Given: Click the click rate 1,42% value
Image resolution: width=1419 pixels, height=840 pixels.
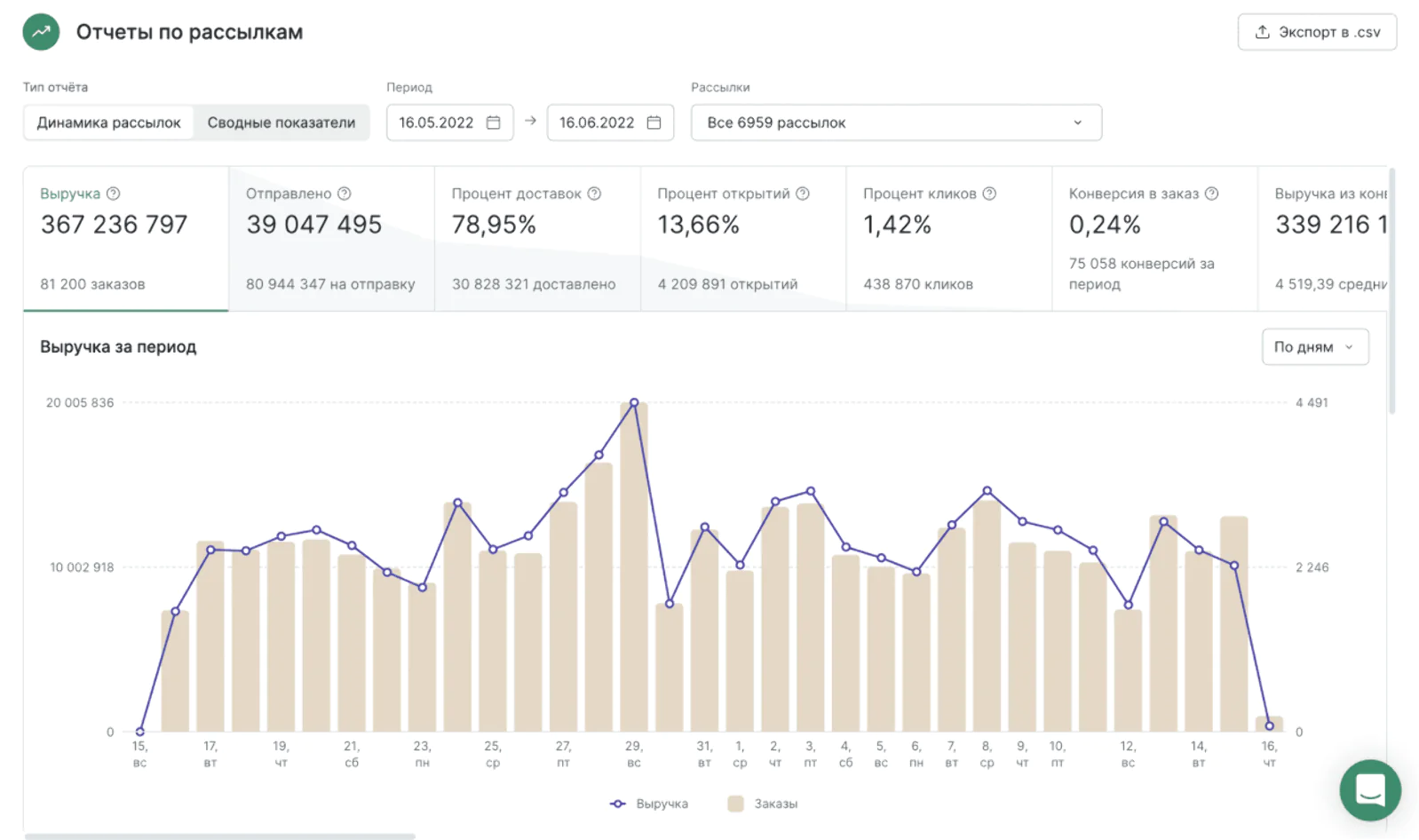Looking at the screenshot, I should point(897,225).
